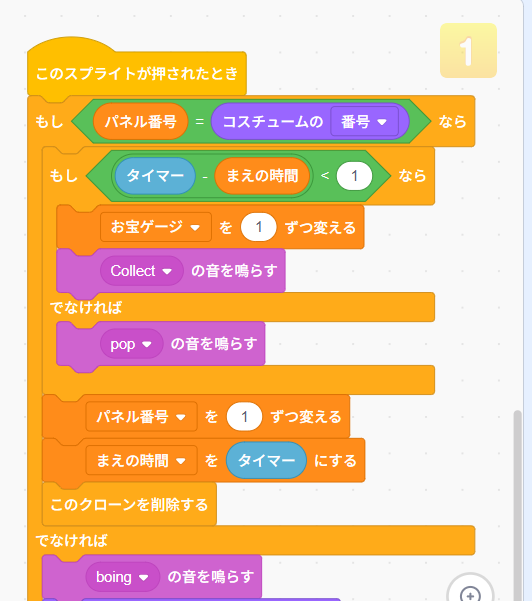The width and height of the screenshot is (532, 601).
Task: Open the パネル番号 variable dropdown in change block
Action: (141, 416)
